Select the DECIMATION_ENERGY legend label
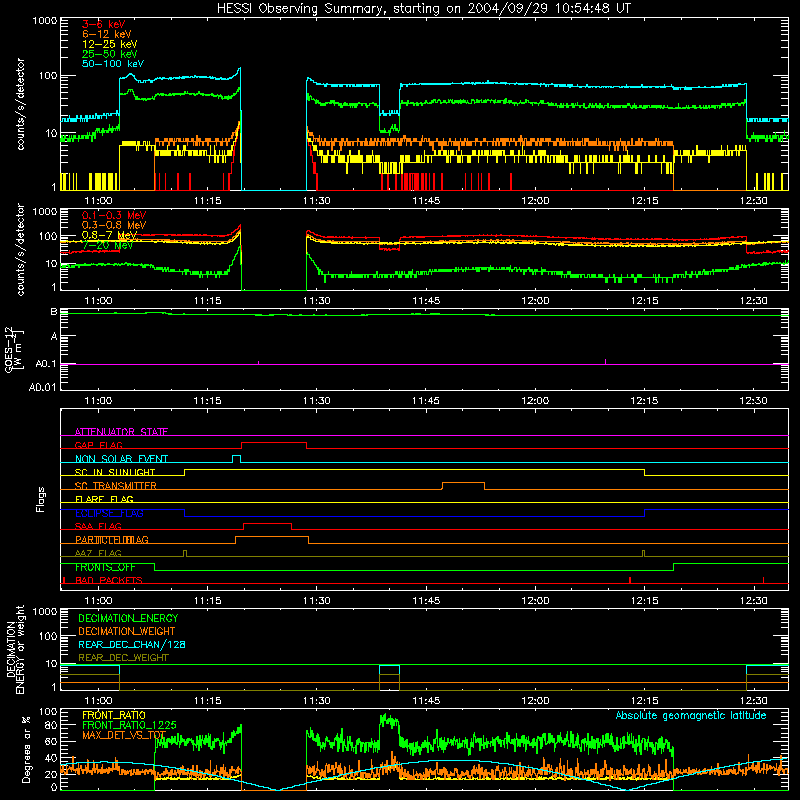 click(x=128, y=618)
